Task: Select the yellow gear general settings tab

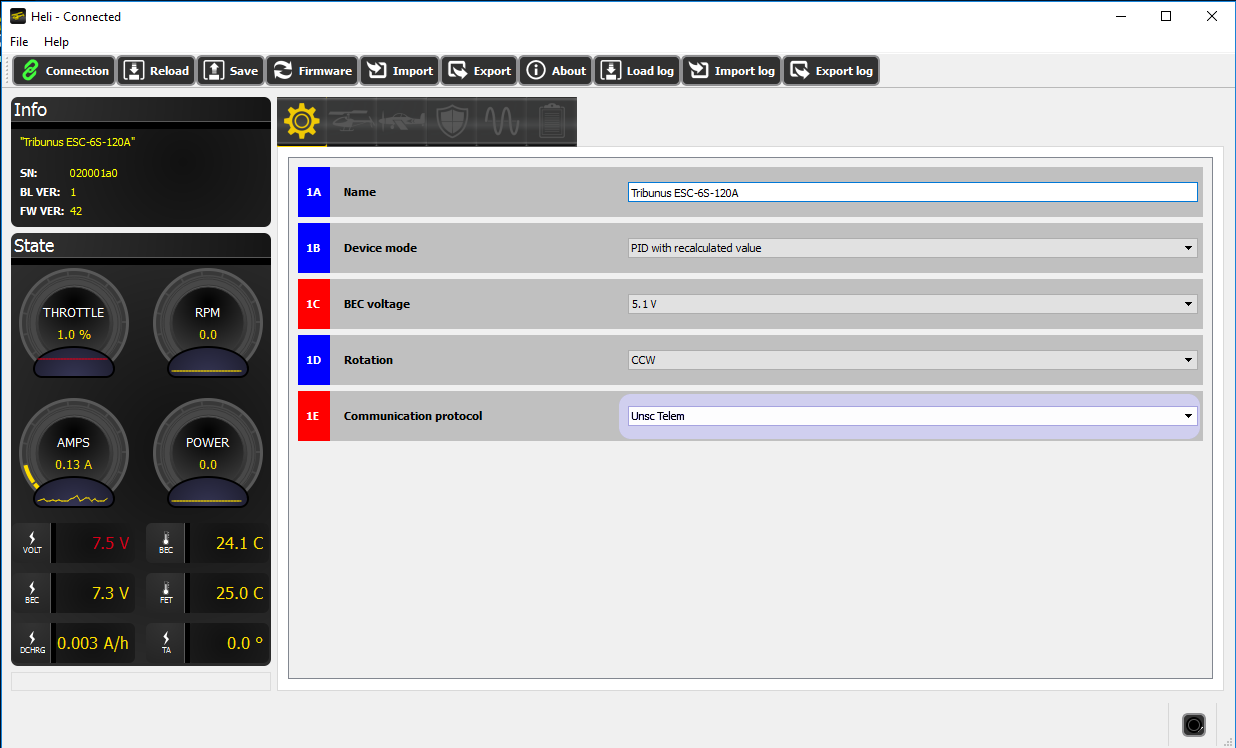Action: point(302,122)
